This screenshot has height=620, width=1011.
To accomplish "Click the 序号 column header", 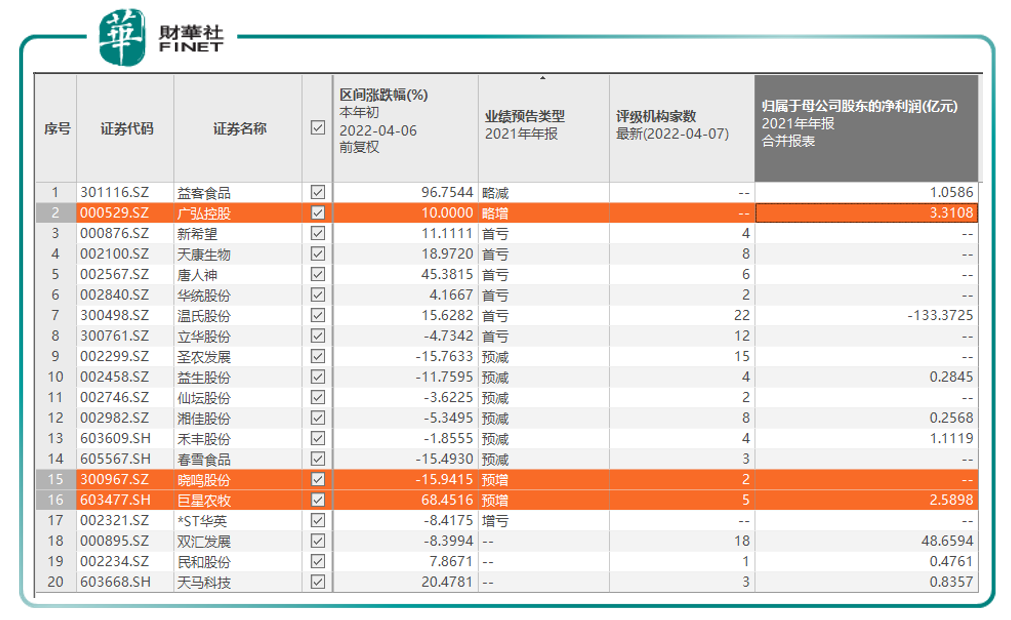I will [x=57, y=129].
